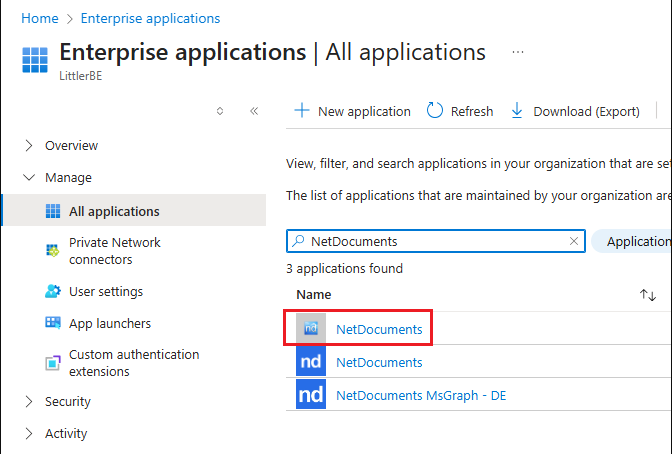Click the User settings gear-person icon

coord(53,292)
